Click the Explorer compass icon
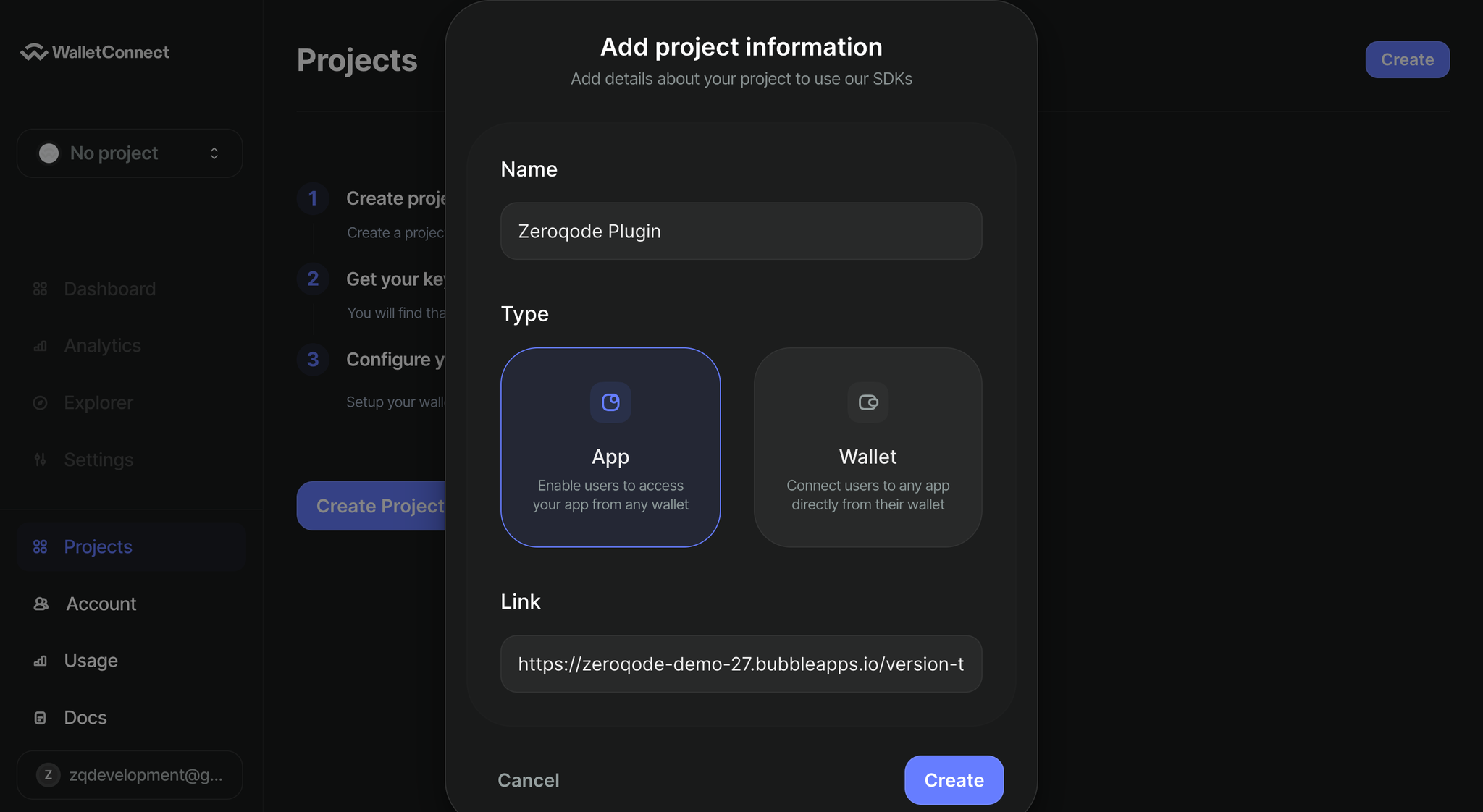1483x812 pixels. [41, 402]
